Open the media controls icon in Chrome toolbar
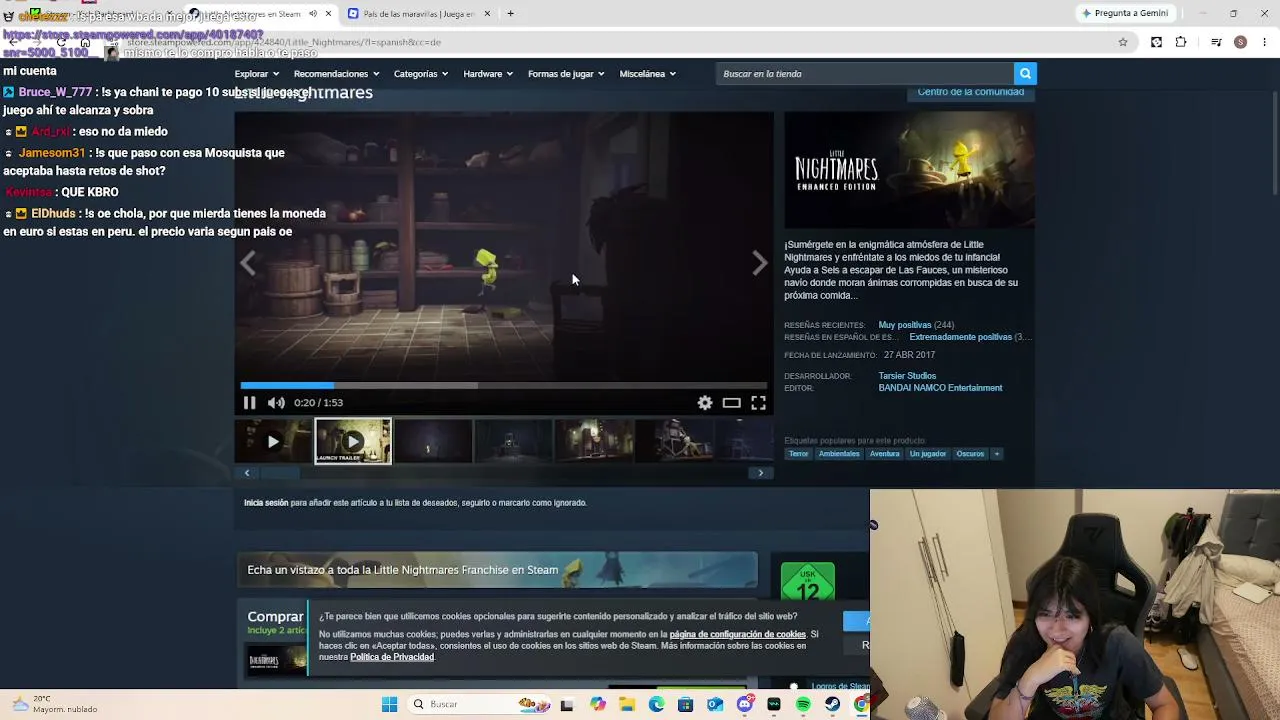The height and width of the screenshot is (720, 1280). [1216, 42]
